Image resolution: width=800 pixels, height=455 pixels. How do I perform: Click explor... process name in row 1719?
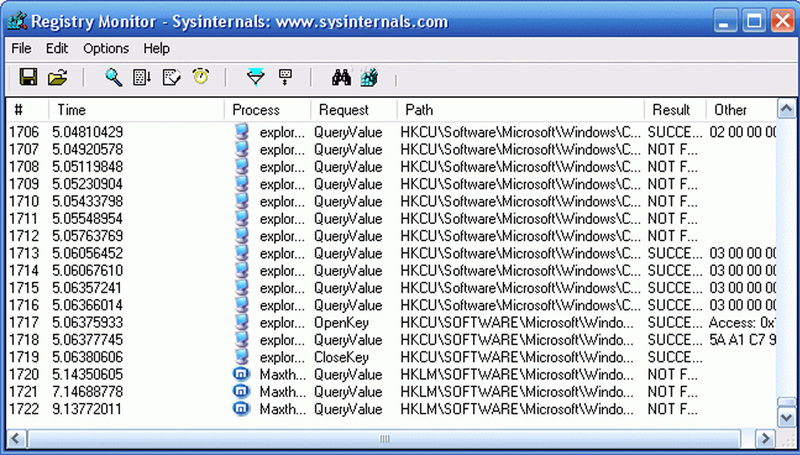pyautogui.click(x=283, y=358)
